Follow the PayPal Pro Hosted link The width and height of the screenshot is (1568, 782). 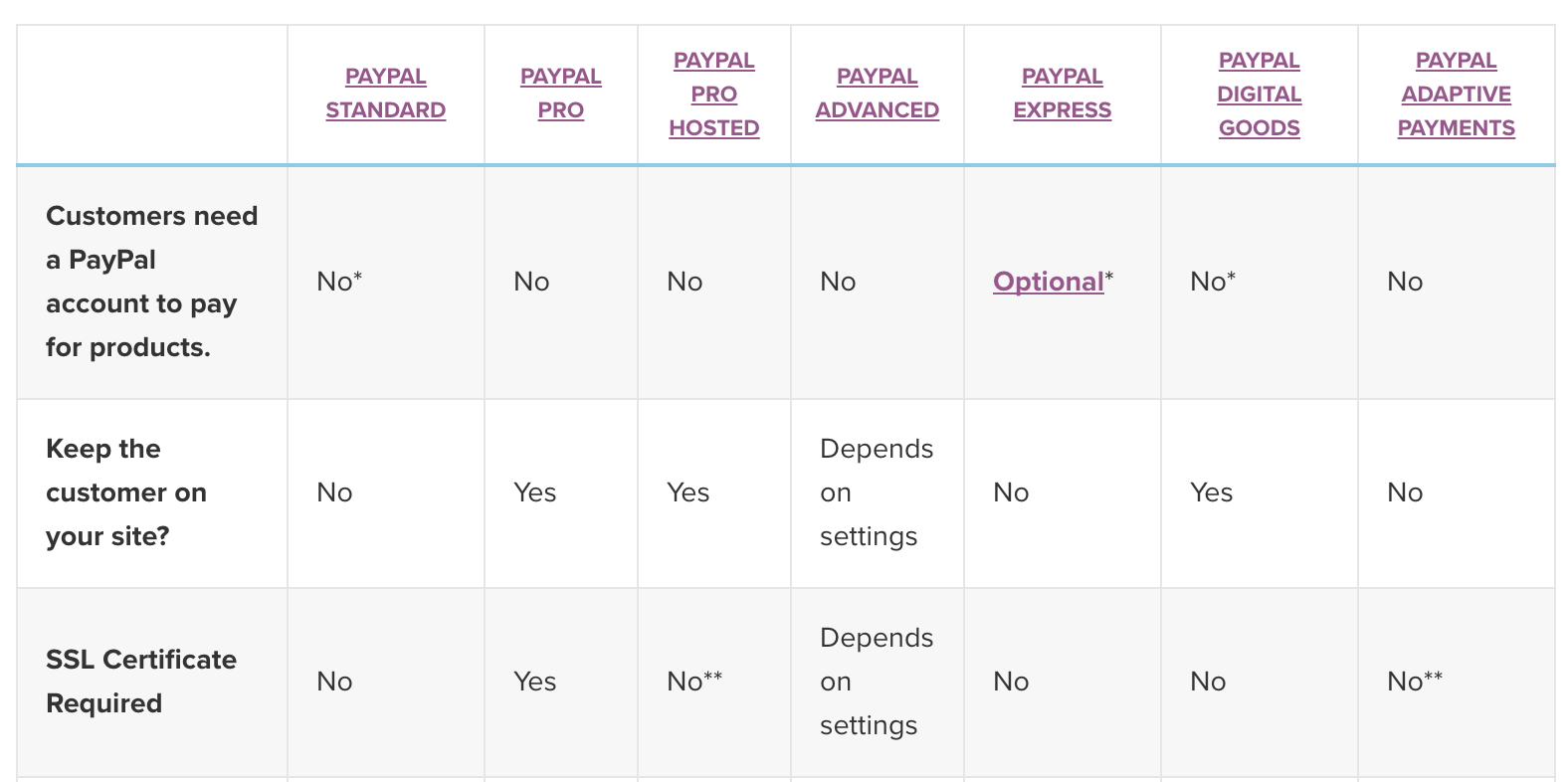(x=714, y=95)
